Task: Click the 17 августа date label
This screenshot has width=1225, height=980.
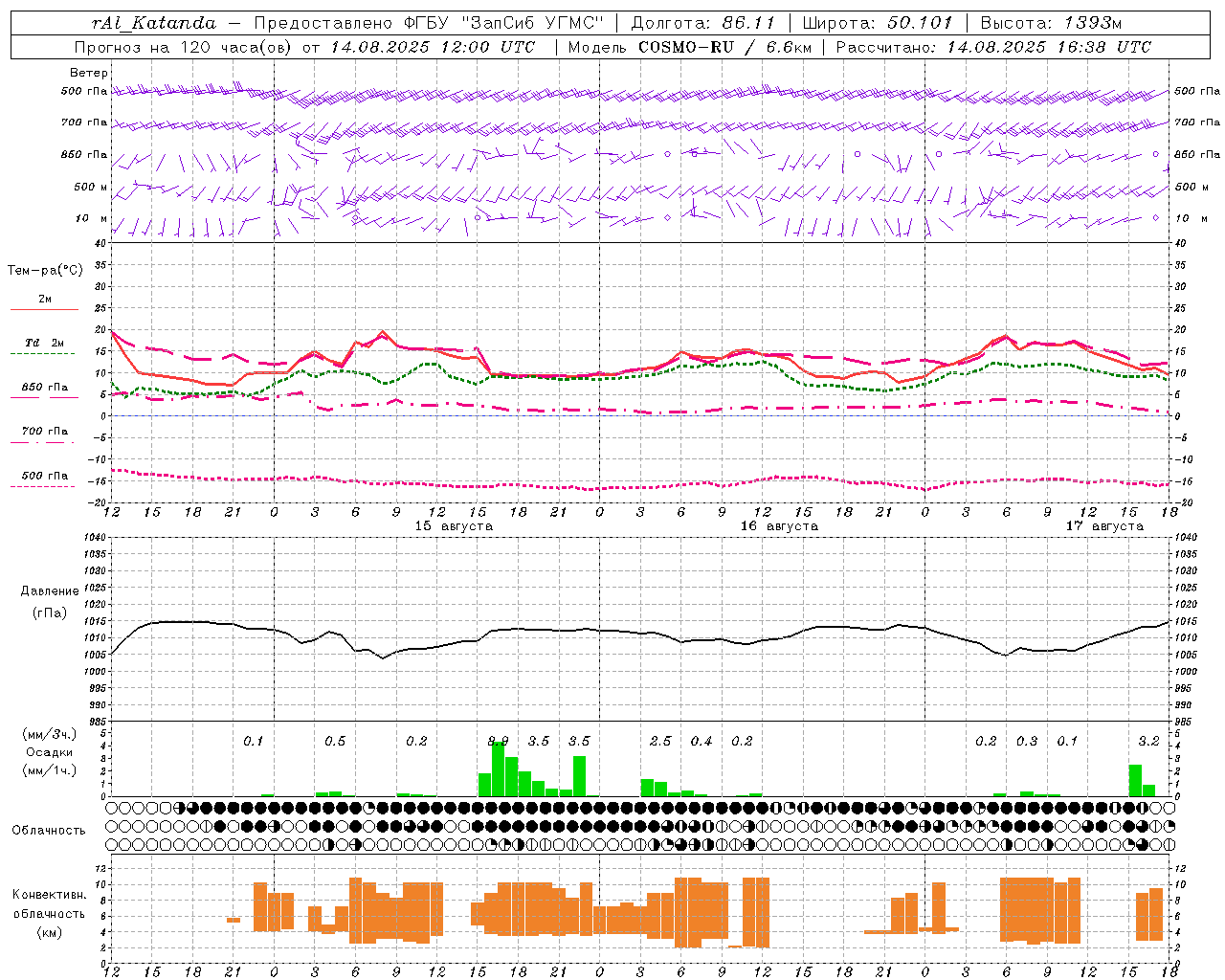Action: (1104, 526)
